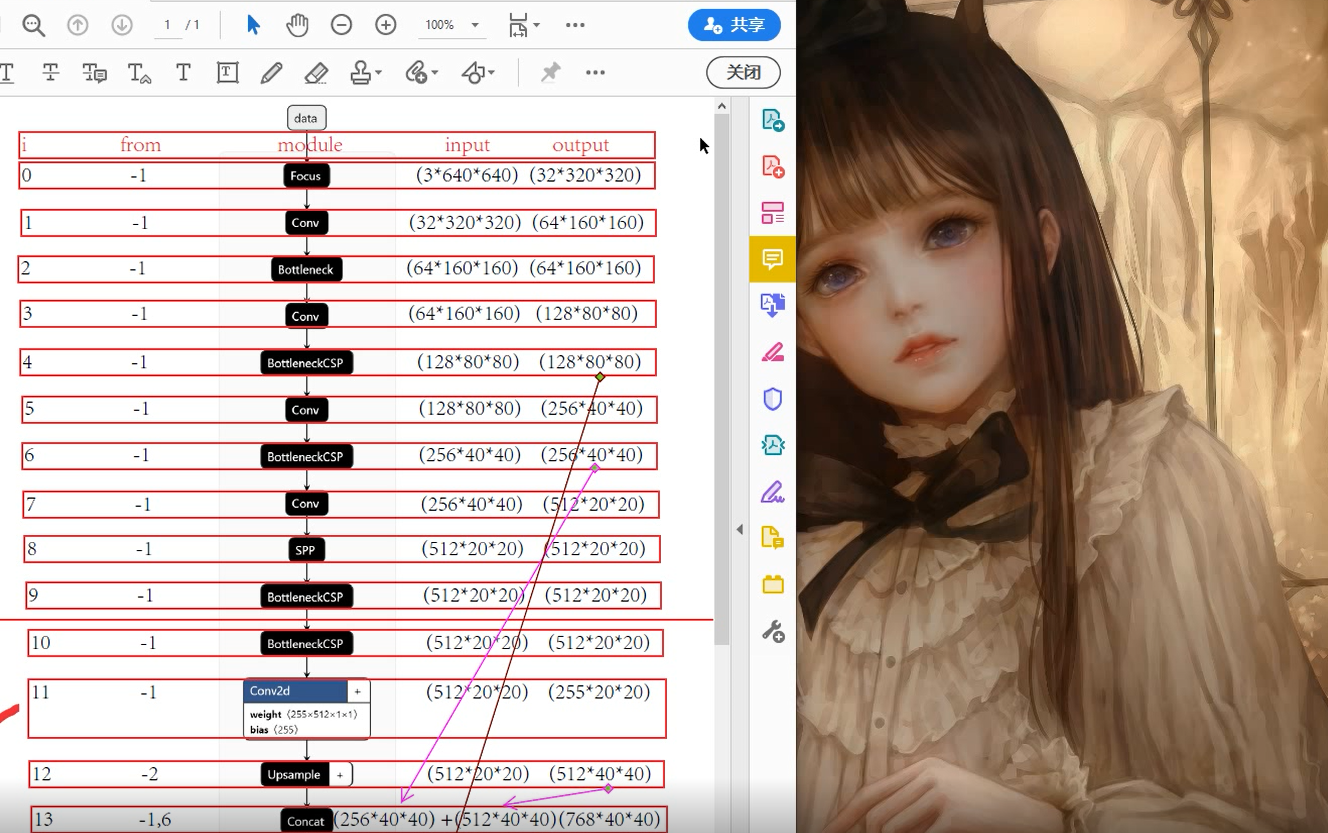Activate the selection arrow tool
This screenshot has width=1328, height=833.
coord(253,25)
